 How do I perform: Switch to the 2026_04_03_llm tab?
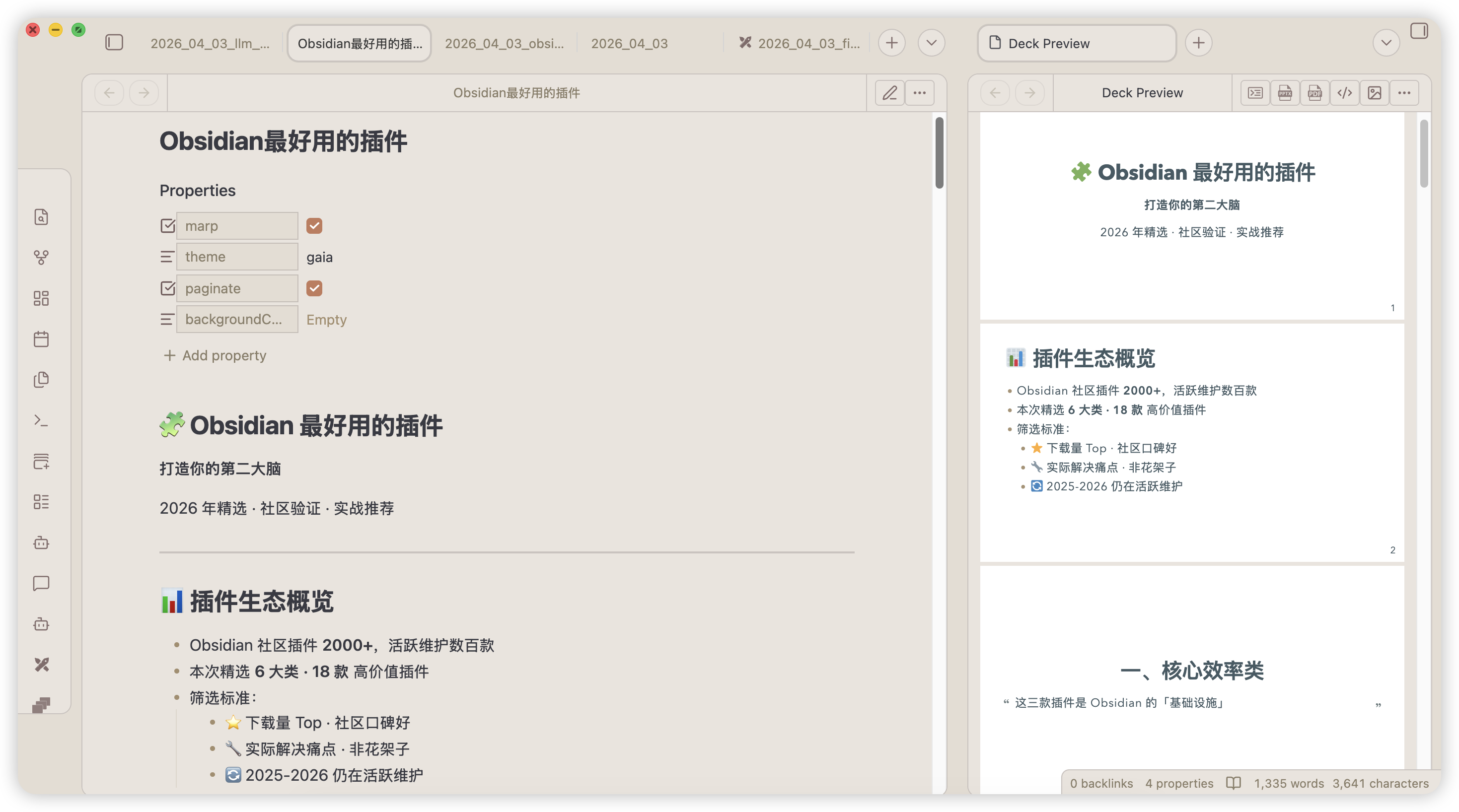tap(210, 44)
